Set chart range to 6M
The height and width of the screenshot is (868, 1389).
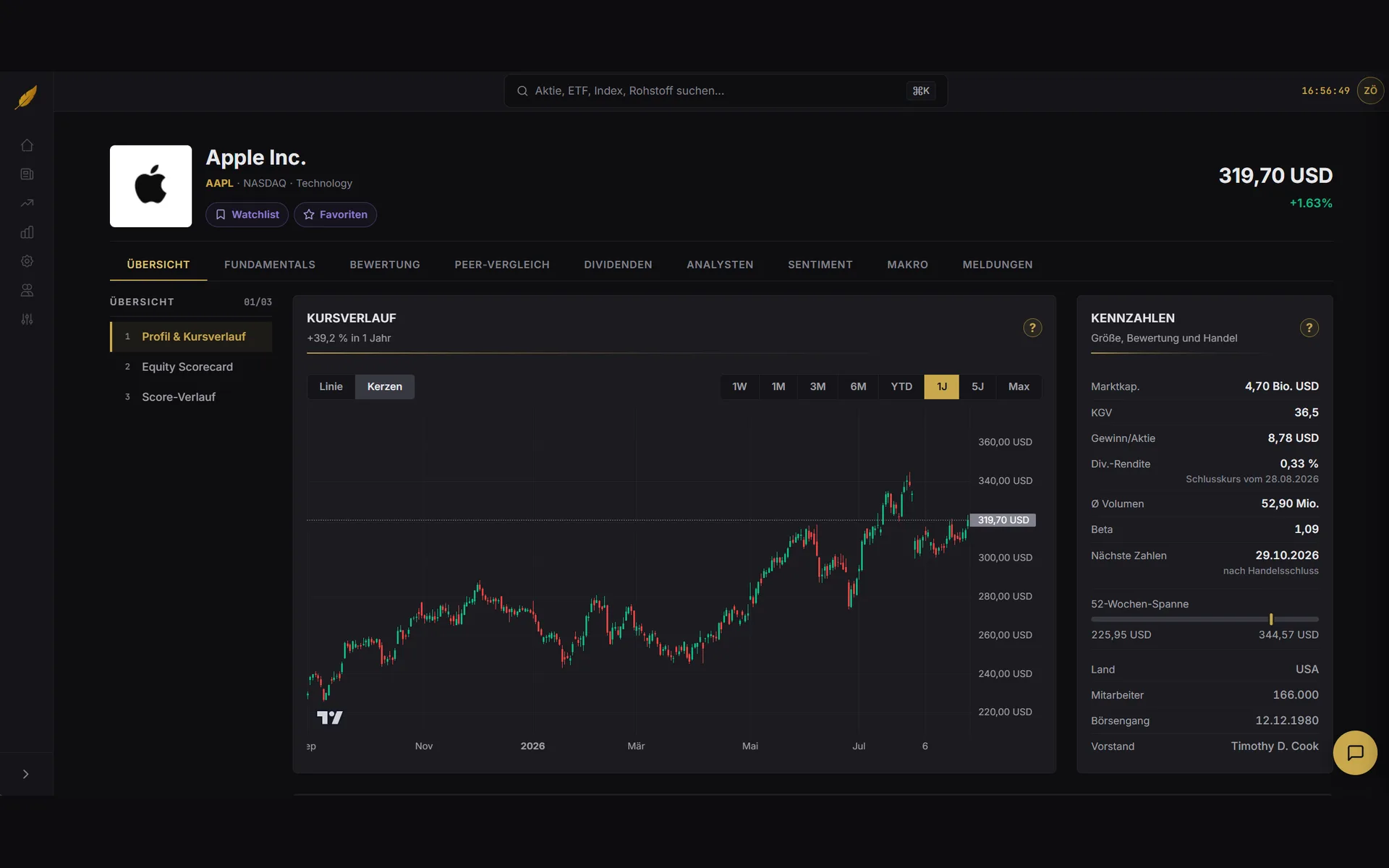[x=858, y=387]
